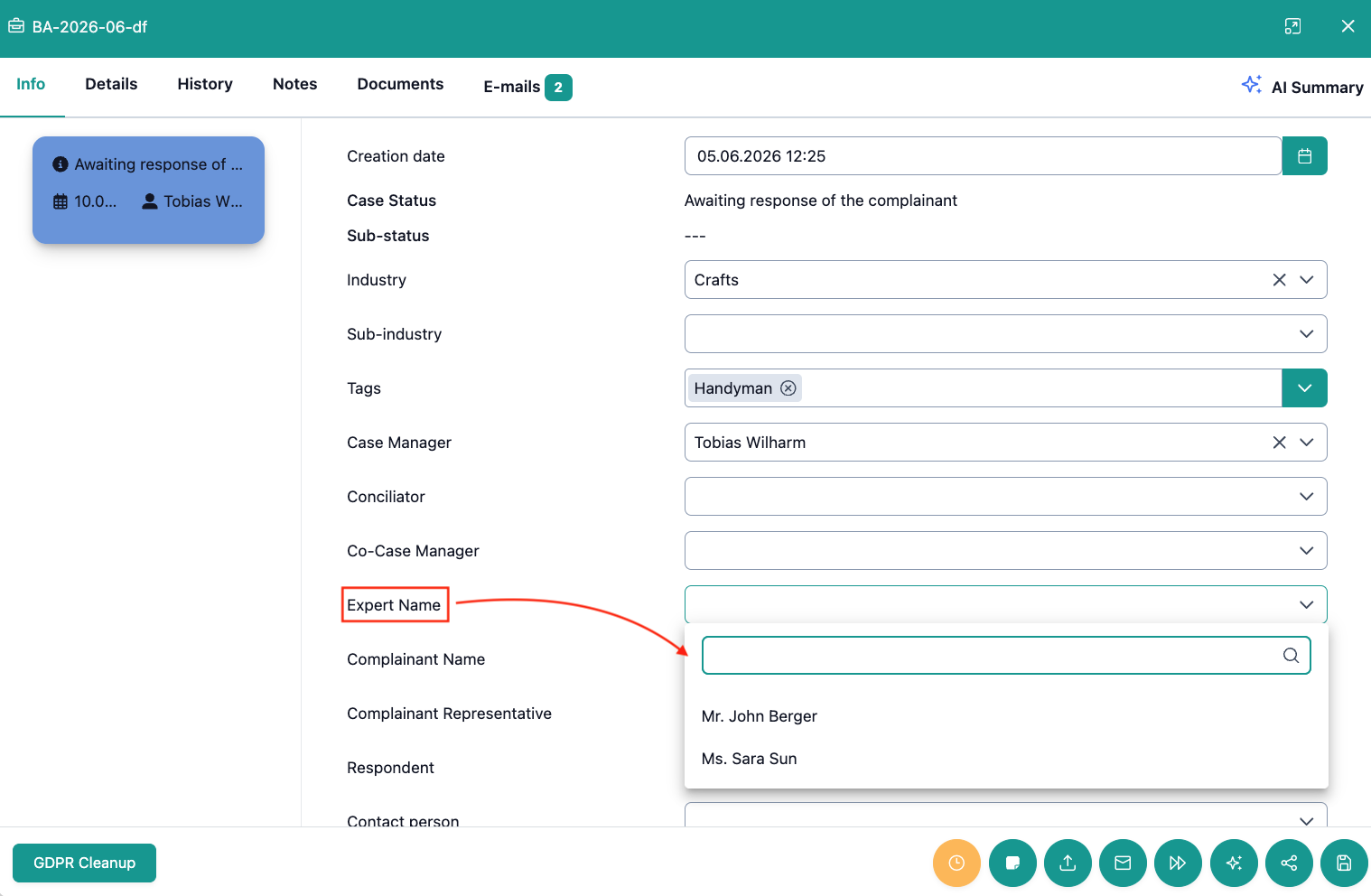1371x896 pixels.
Task: Click the Complainant Representative label
Action: coord(449,714)
